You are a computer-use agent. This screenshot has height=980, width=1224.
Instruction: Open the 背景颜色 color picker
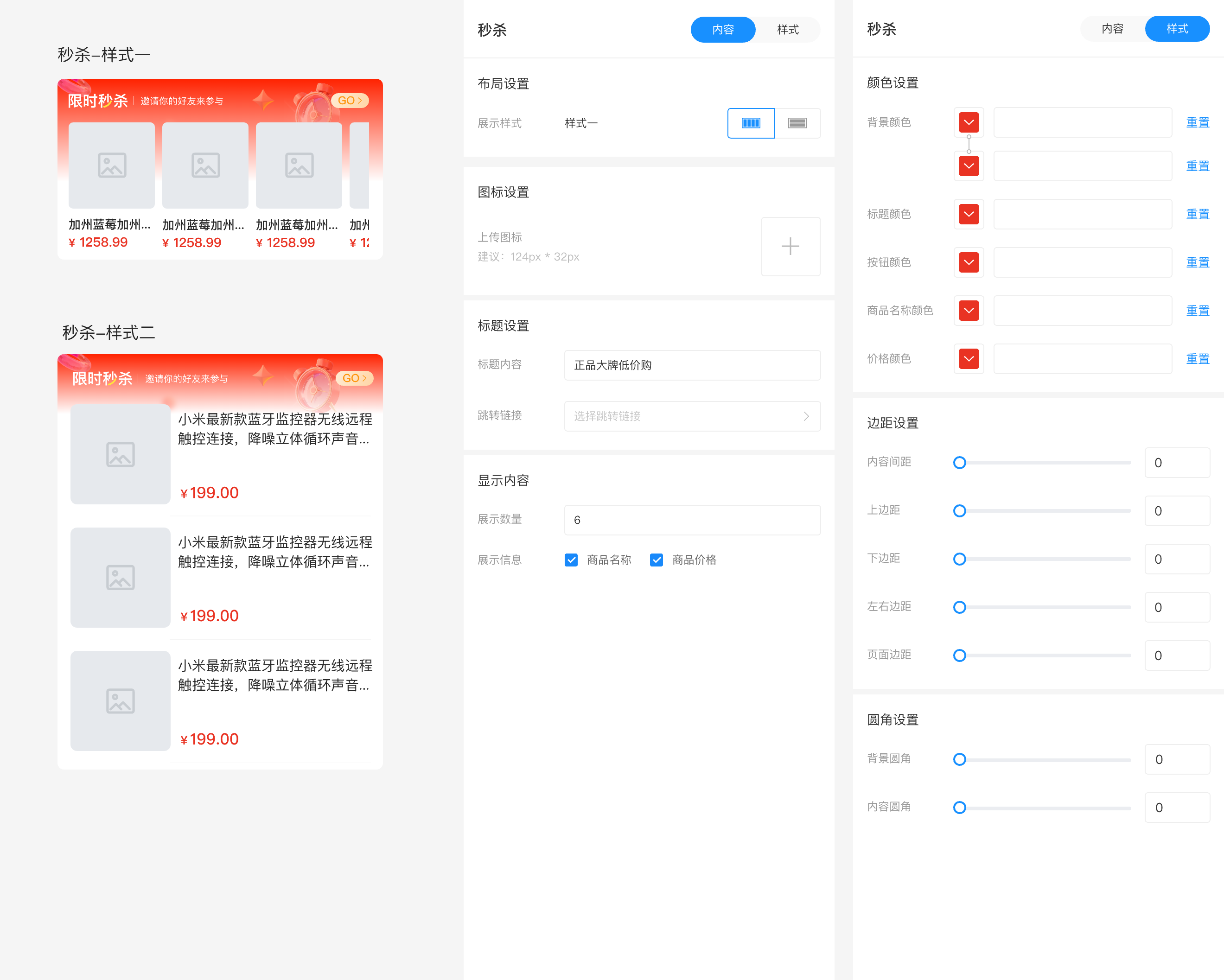tap(969, 122)
